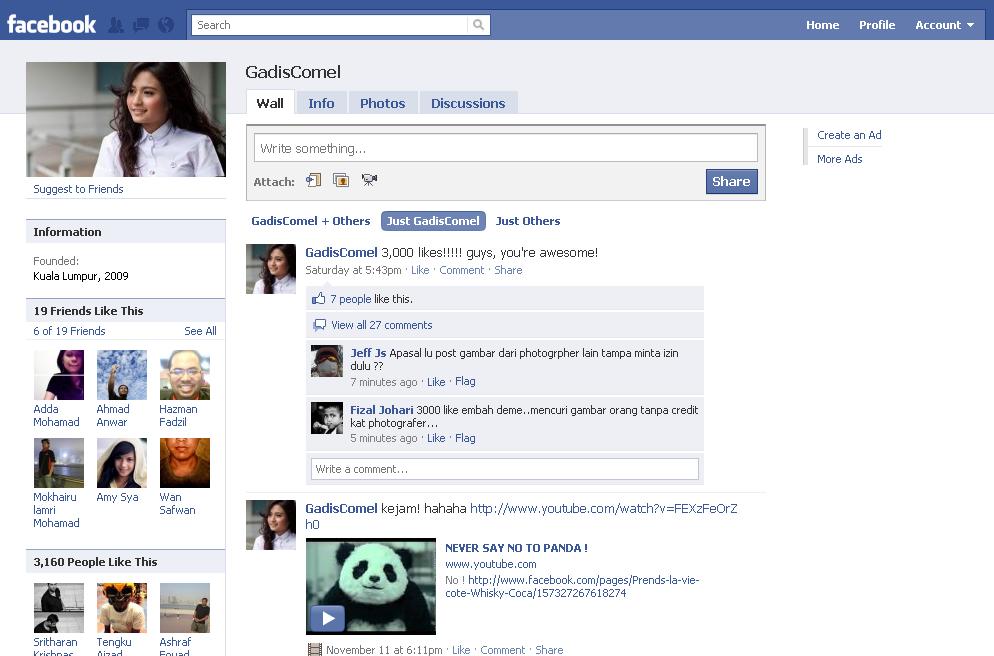Image resolution: width=994 pixels, height=656 pixels.
Task: Play the panda video
Action: pyautogui.click(x=327, y=618)
